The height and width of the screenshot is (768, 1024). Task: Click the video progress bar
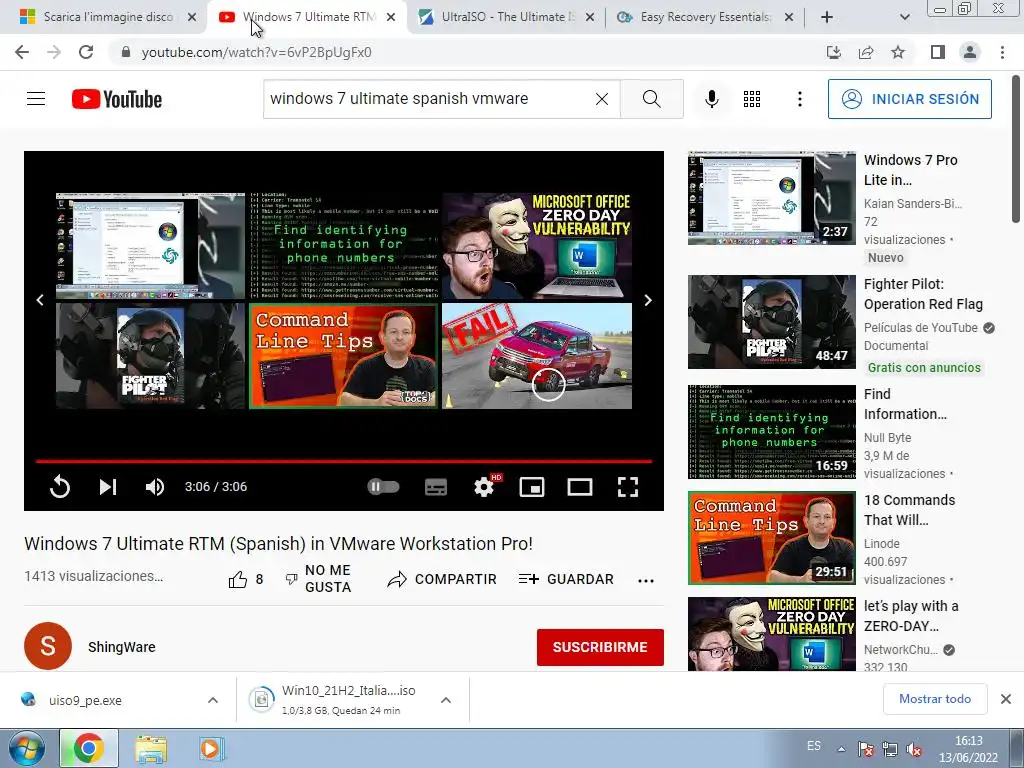pos(344,461)
